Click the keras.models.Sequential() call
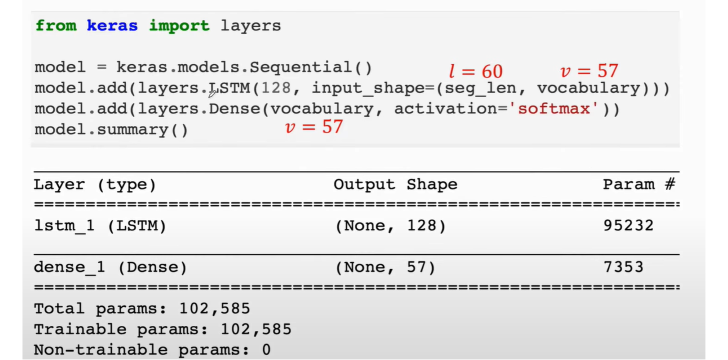The width and height of the screenshot is (728, 360). click(244, 67)
